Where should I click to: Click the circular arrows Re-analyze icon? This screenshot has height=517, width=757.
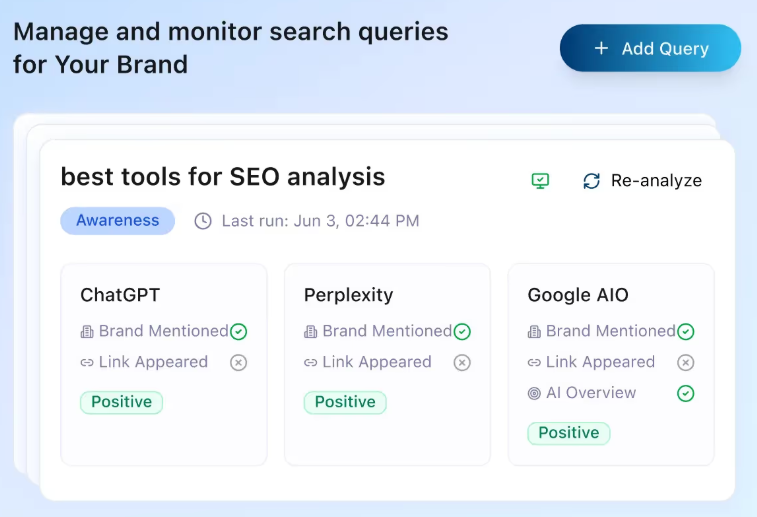(x=591, y=181)
